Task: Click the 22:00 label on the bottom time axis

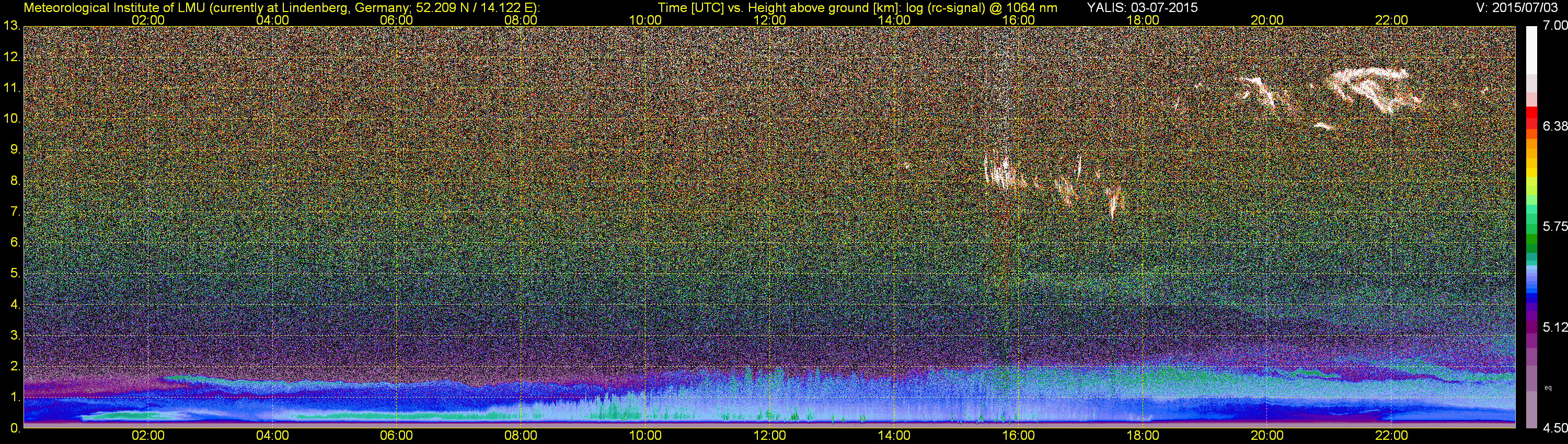Action: click(x=1391, y=436)
